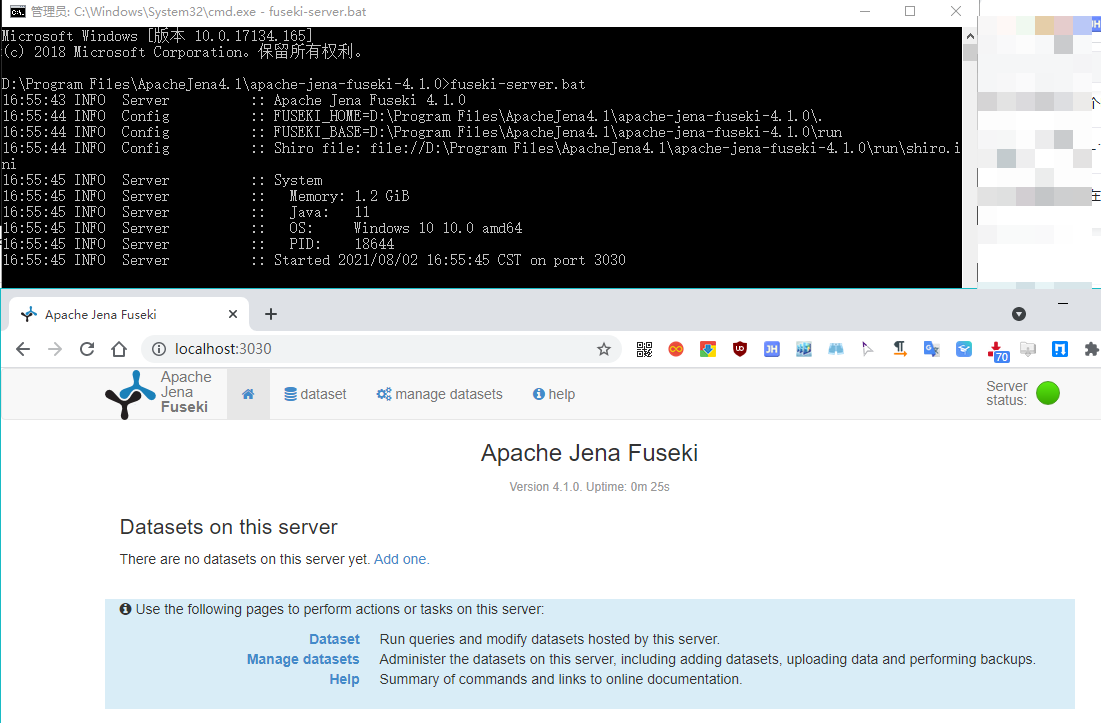1101x723 pixels.
Task: Check the green server status indicator
Action: [x=1048, y=393]
